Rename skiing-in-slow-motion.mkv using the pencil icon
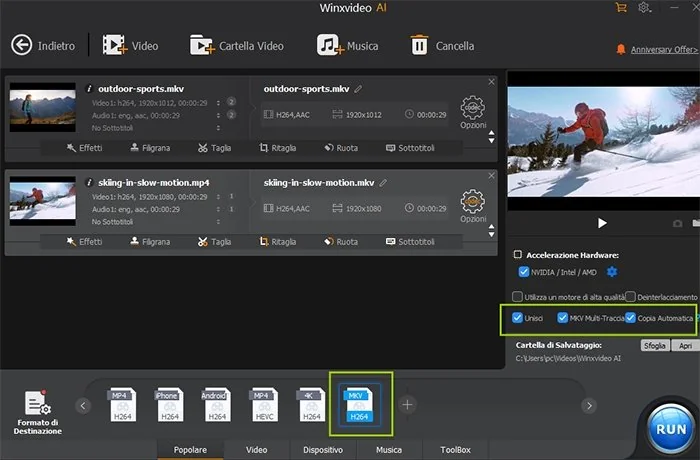The width and height of the screenshot is (700, 460). click(x=385, y=183)
